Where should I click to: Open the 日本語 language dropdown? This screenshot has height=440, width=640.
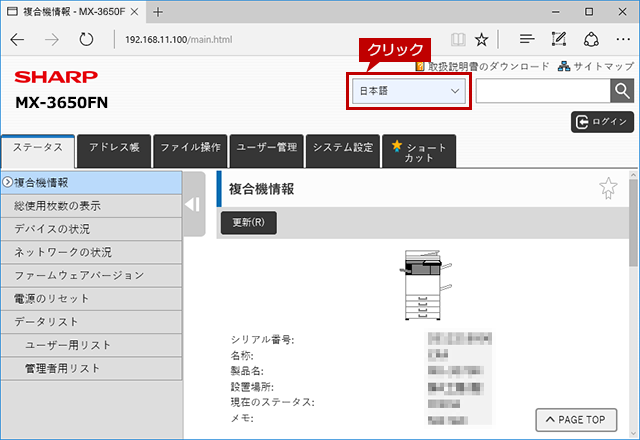coord(409,91)
